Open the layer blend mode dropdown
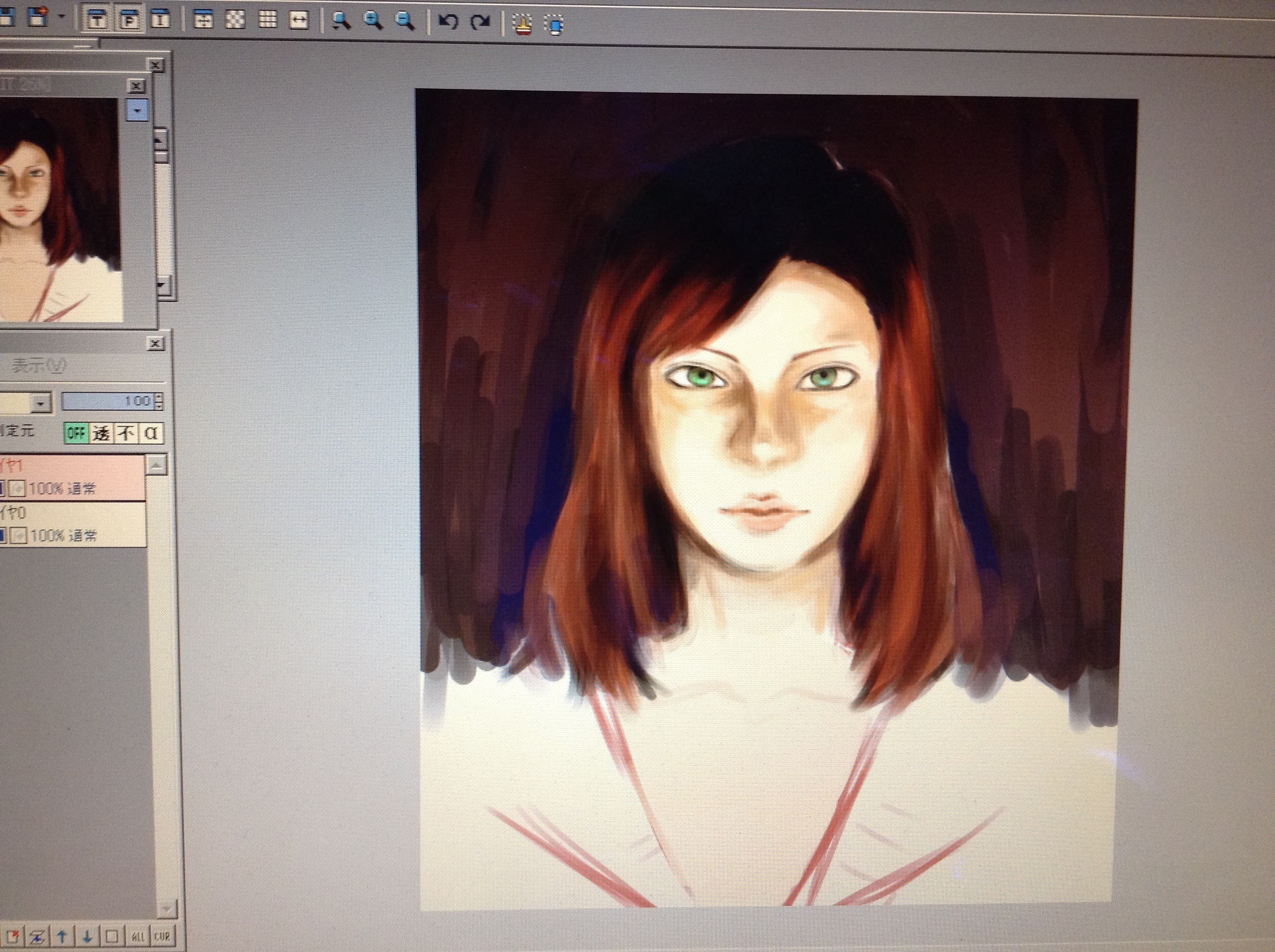The image size is (1275, 952). click(40, 403)
